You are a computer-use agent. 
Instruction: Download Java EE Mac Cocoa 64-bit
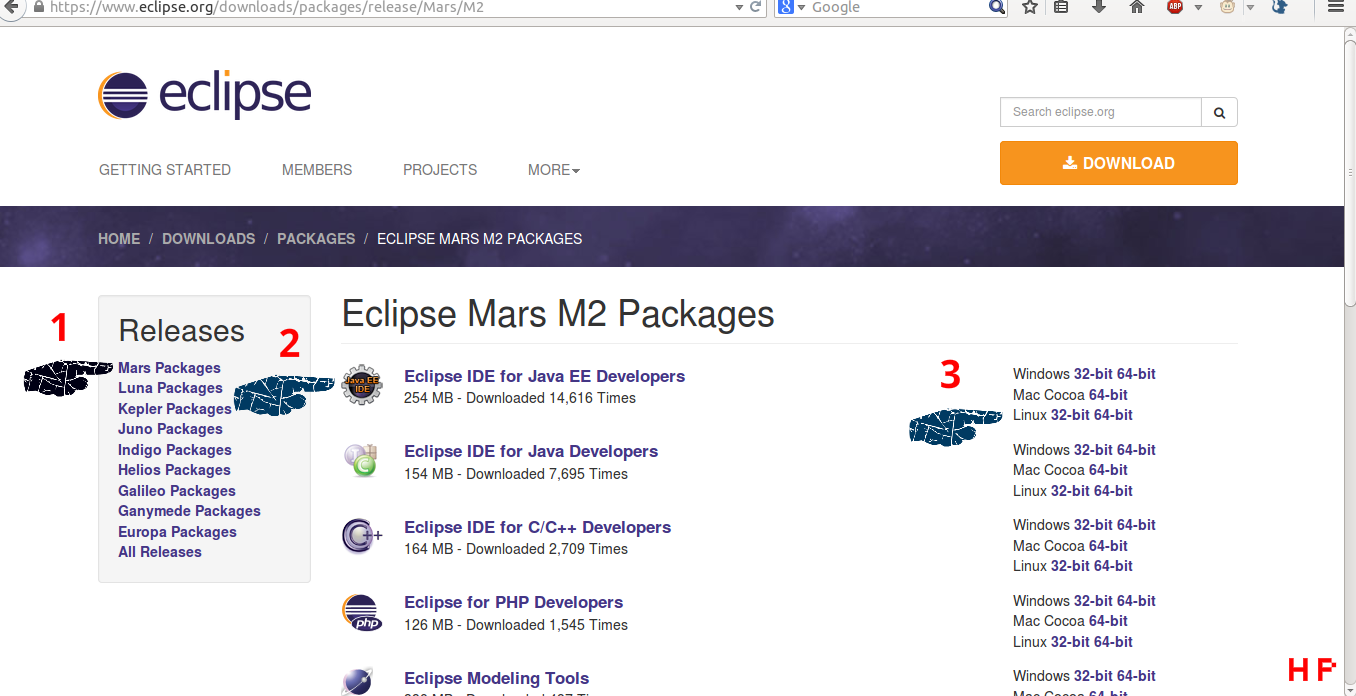[1108, 395]
